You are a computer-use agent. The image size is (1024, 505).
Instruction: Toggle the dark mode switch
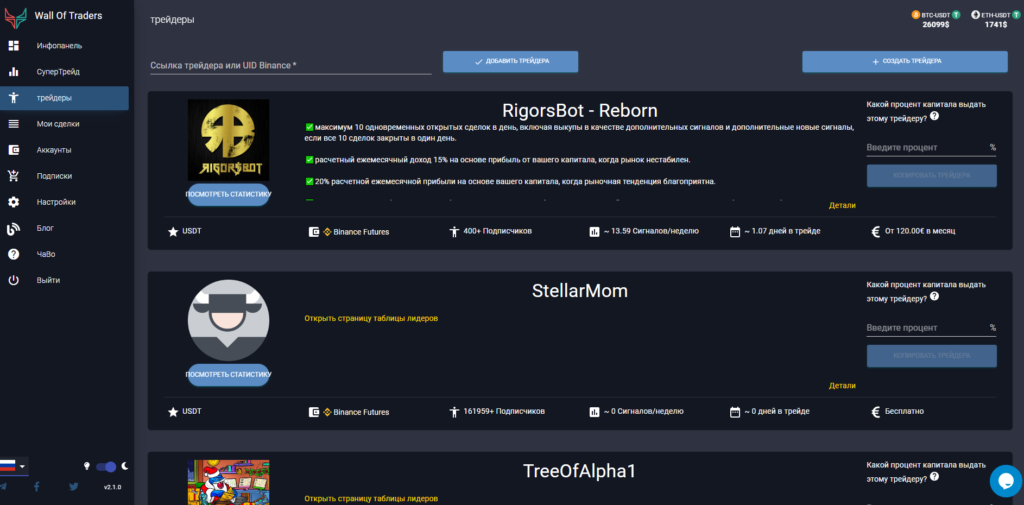(x=106, y=466)
